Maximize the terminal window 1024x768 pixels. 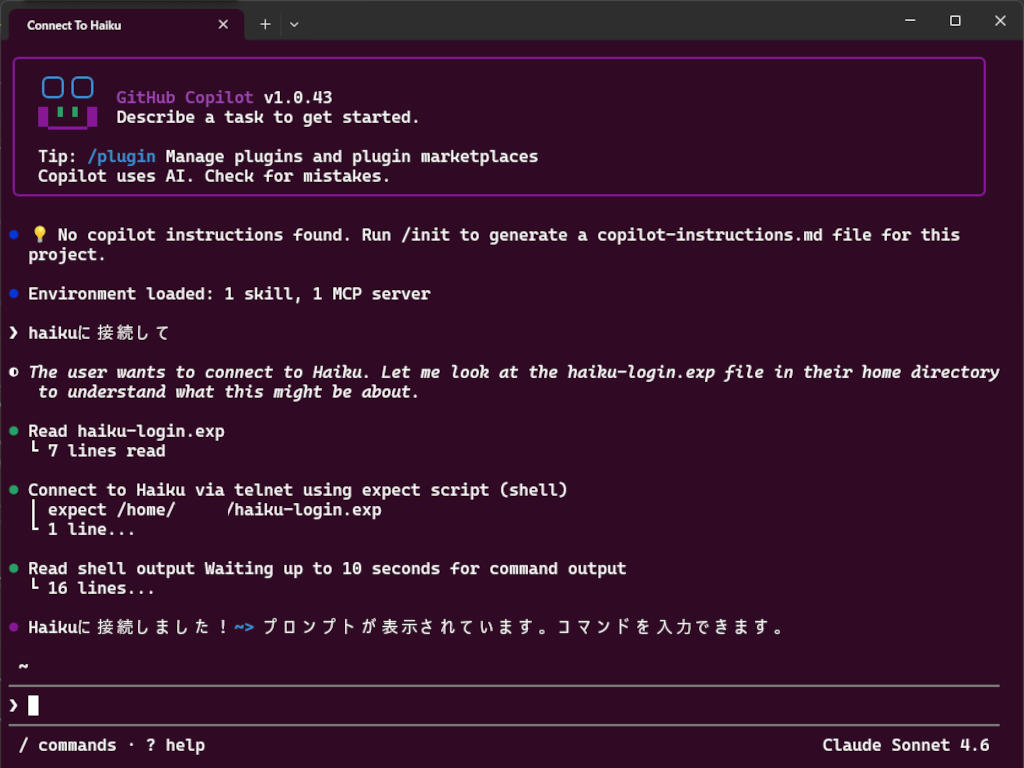point(955,21)
